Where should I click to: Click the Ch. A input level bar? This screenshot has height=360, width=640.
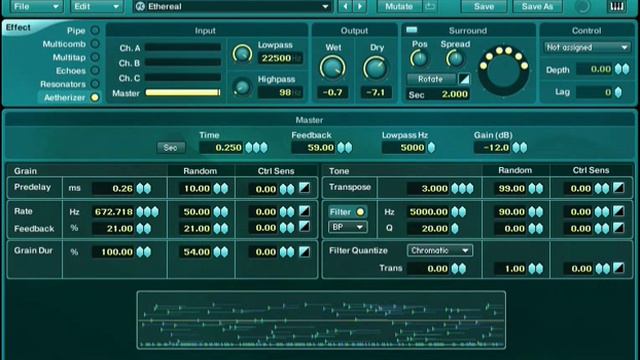pos(183,48)
